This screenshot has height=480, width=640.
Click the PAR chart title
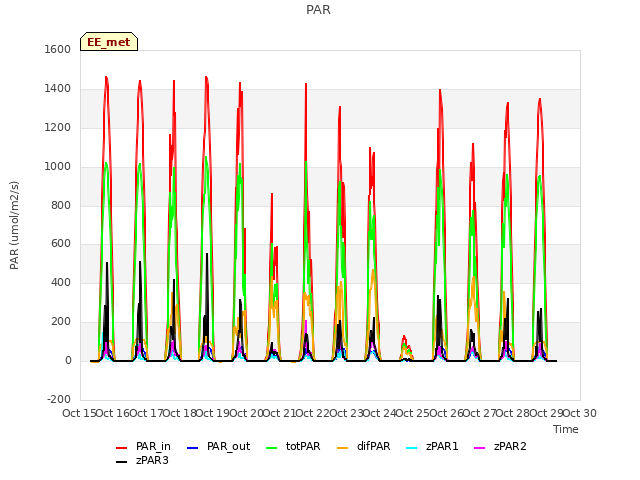tap(318, 10)
